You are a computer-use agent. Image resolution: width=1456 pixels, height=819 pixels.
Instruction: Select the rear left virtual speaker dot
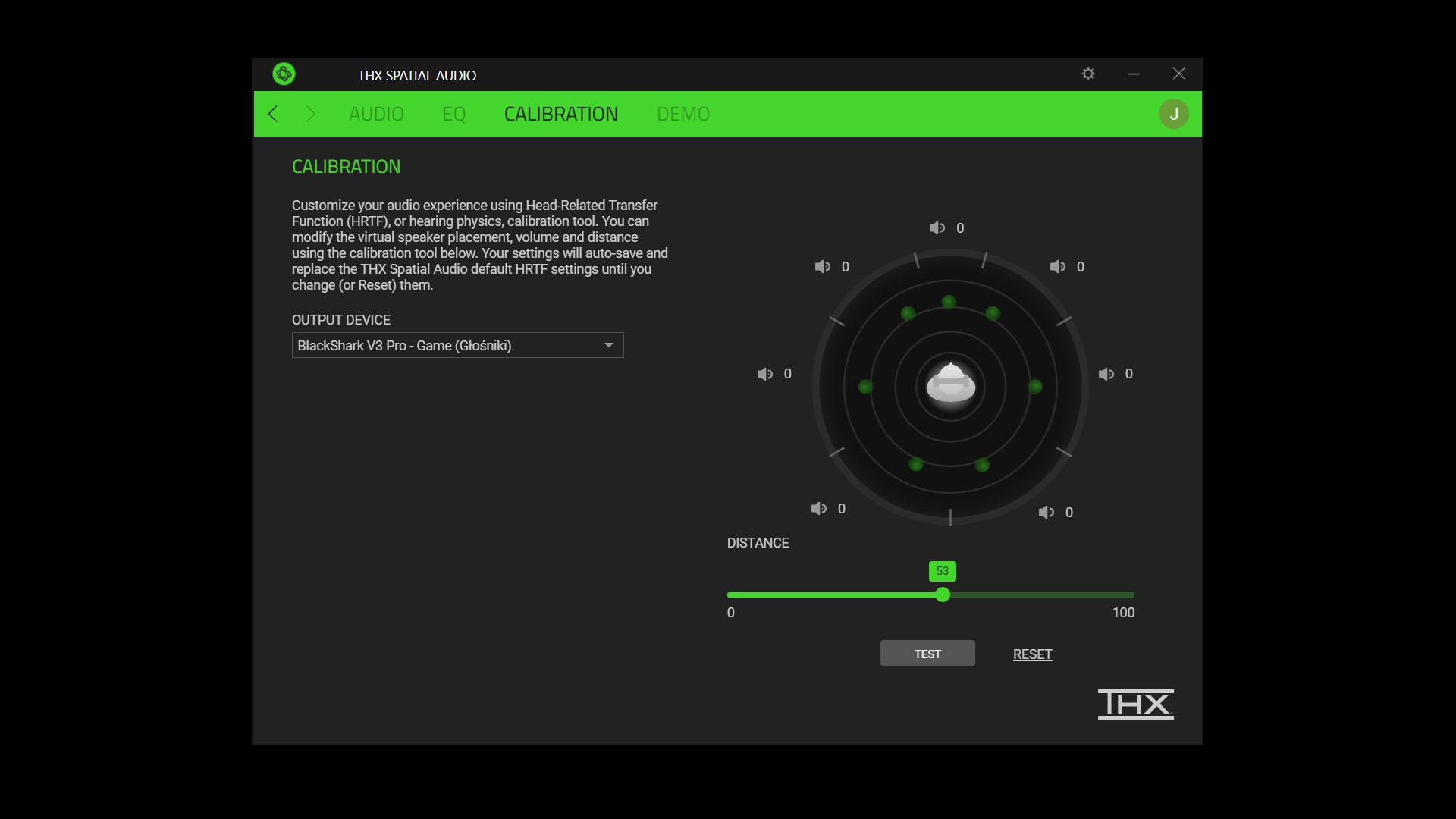(916, 464)
